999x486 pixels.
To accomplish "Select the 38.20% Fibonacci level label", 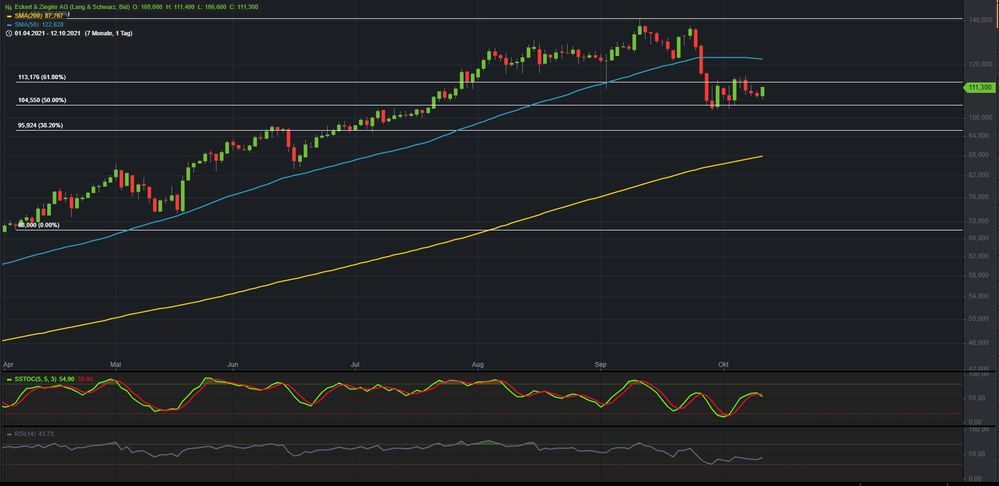I will [40, 126].
